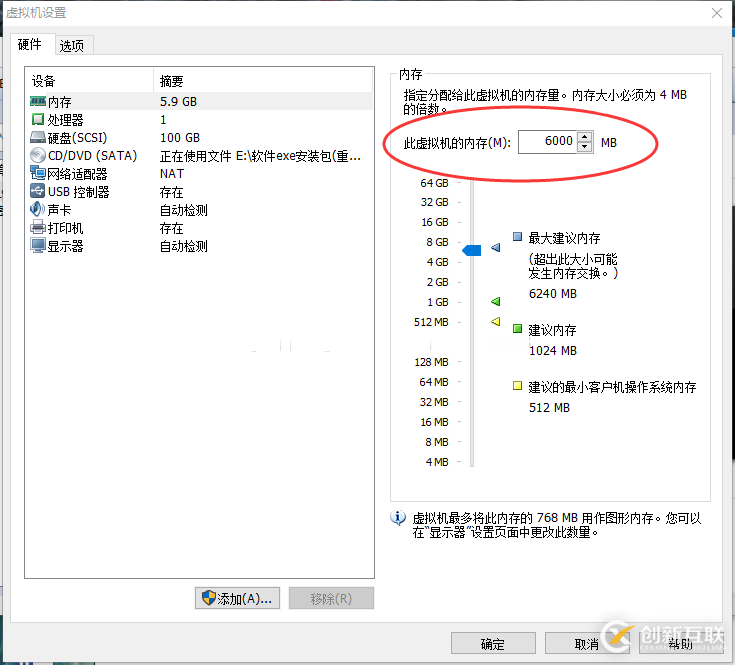Viewport: 735px width, 665px height.
Task: Click the info icon beside graphics memory note
Action: coord(398,518)
